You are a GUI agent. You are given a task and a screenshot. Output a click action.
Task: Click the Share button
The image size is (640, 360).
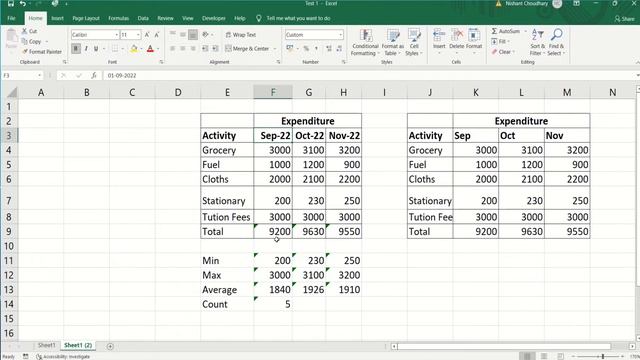coord(625,19)
